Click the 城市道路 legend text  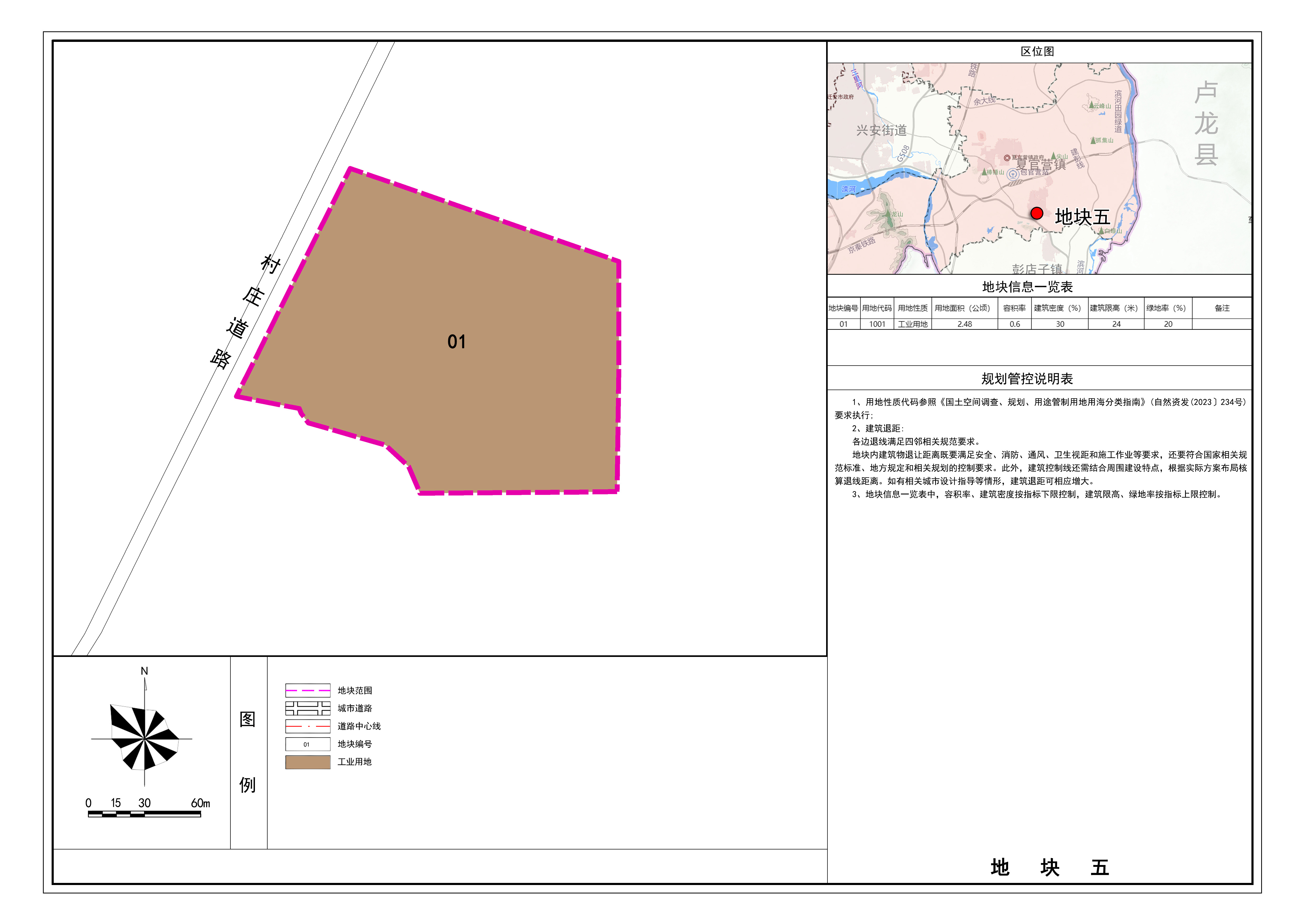point(355,708)
